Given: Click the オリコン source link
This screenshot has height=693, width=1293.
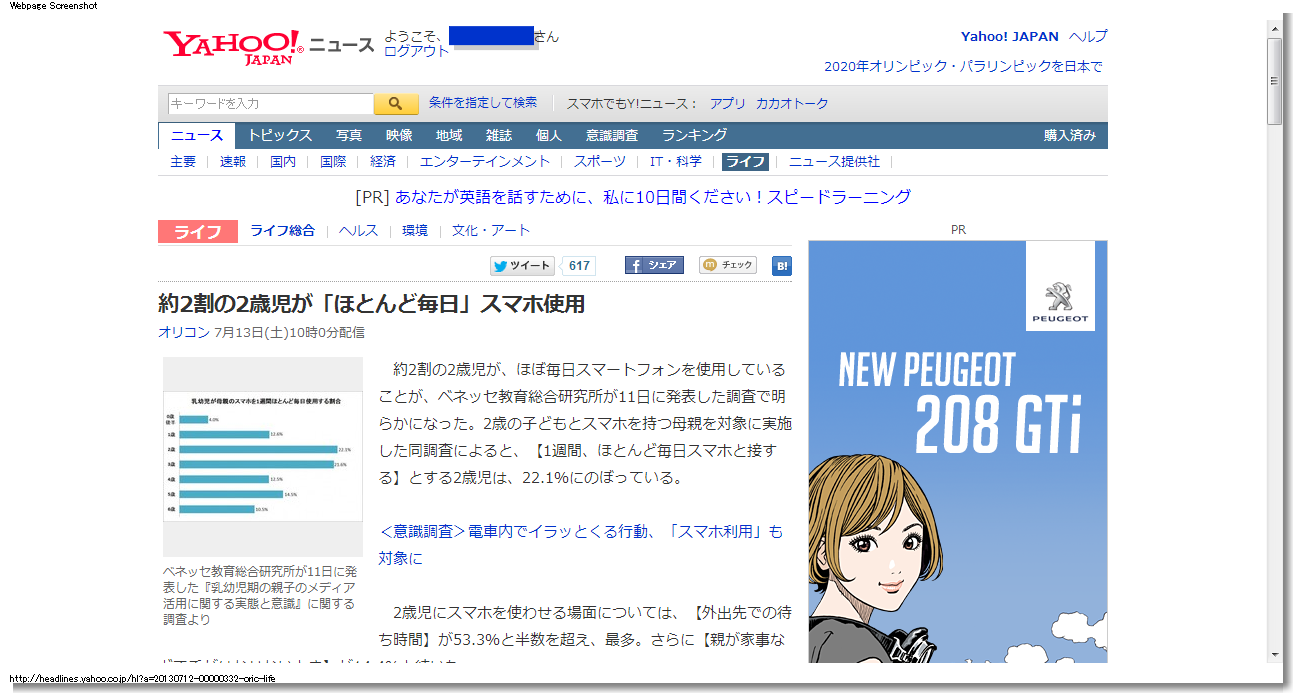Looking at the screenshot, I should coord(184,333).
